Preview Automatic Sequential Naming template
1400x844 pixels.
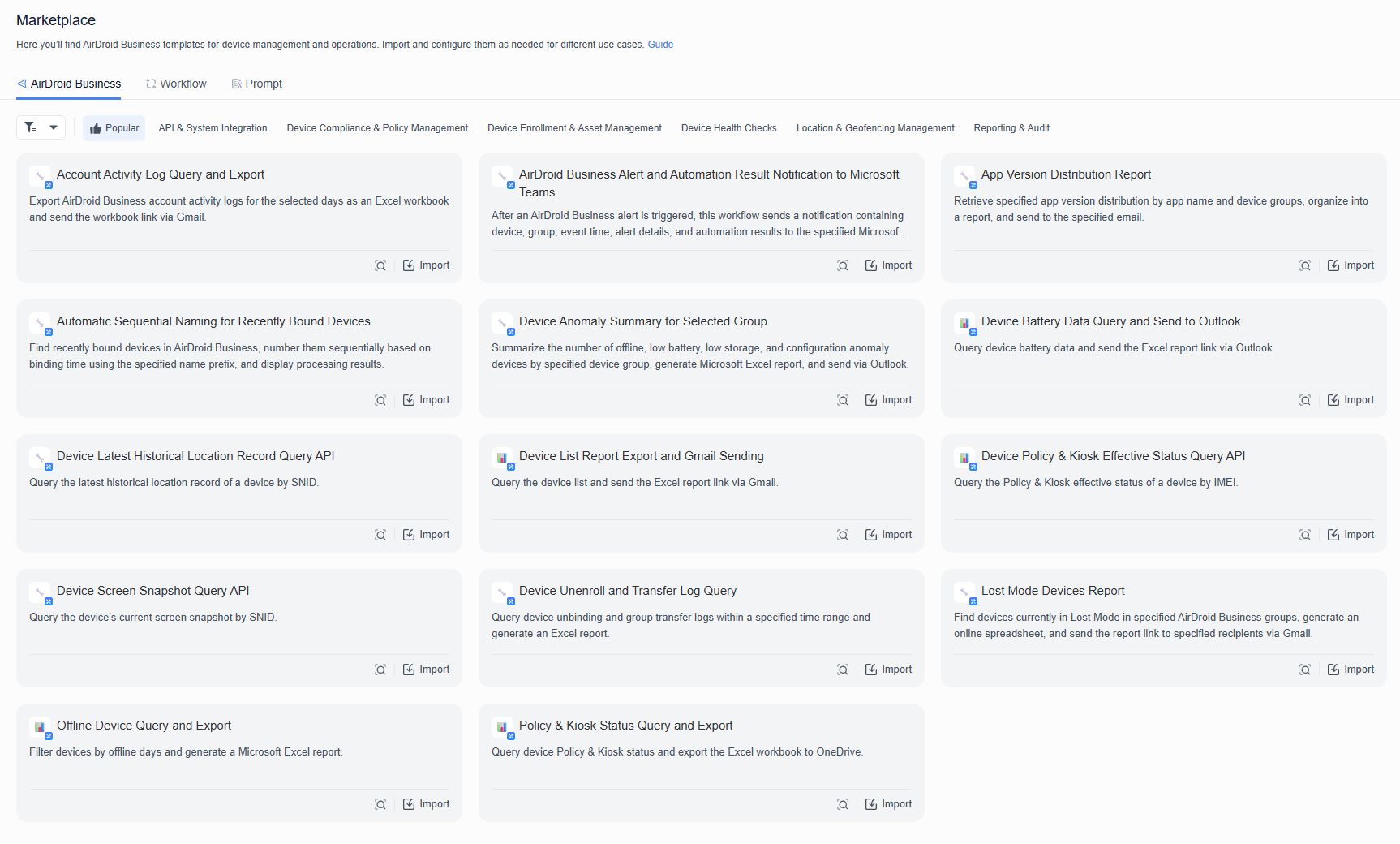pos(380,400)
